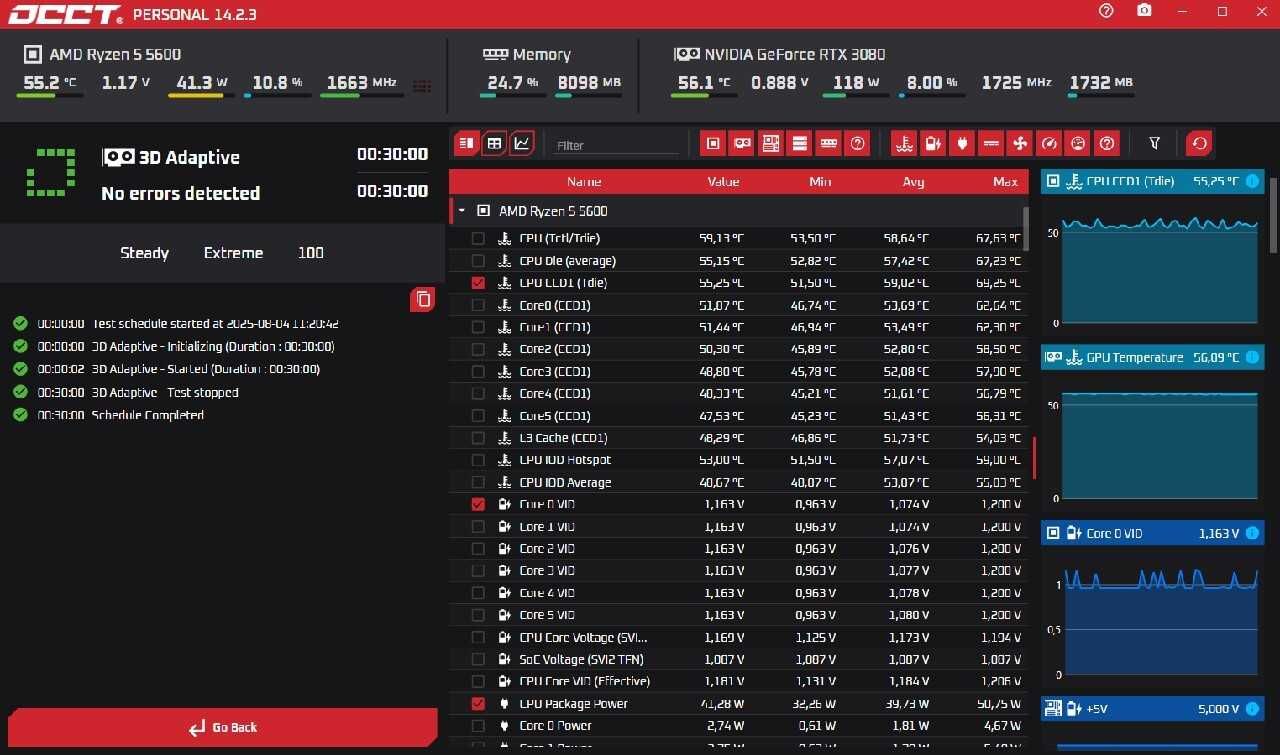
Task: Open info for CPU CCD1 (Tdie) graph
Action: tap(1252, 181)
